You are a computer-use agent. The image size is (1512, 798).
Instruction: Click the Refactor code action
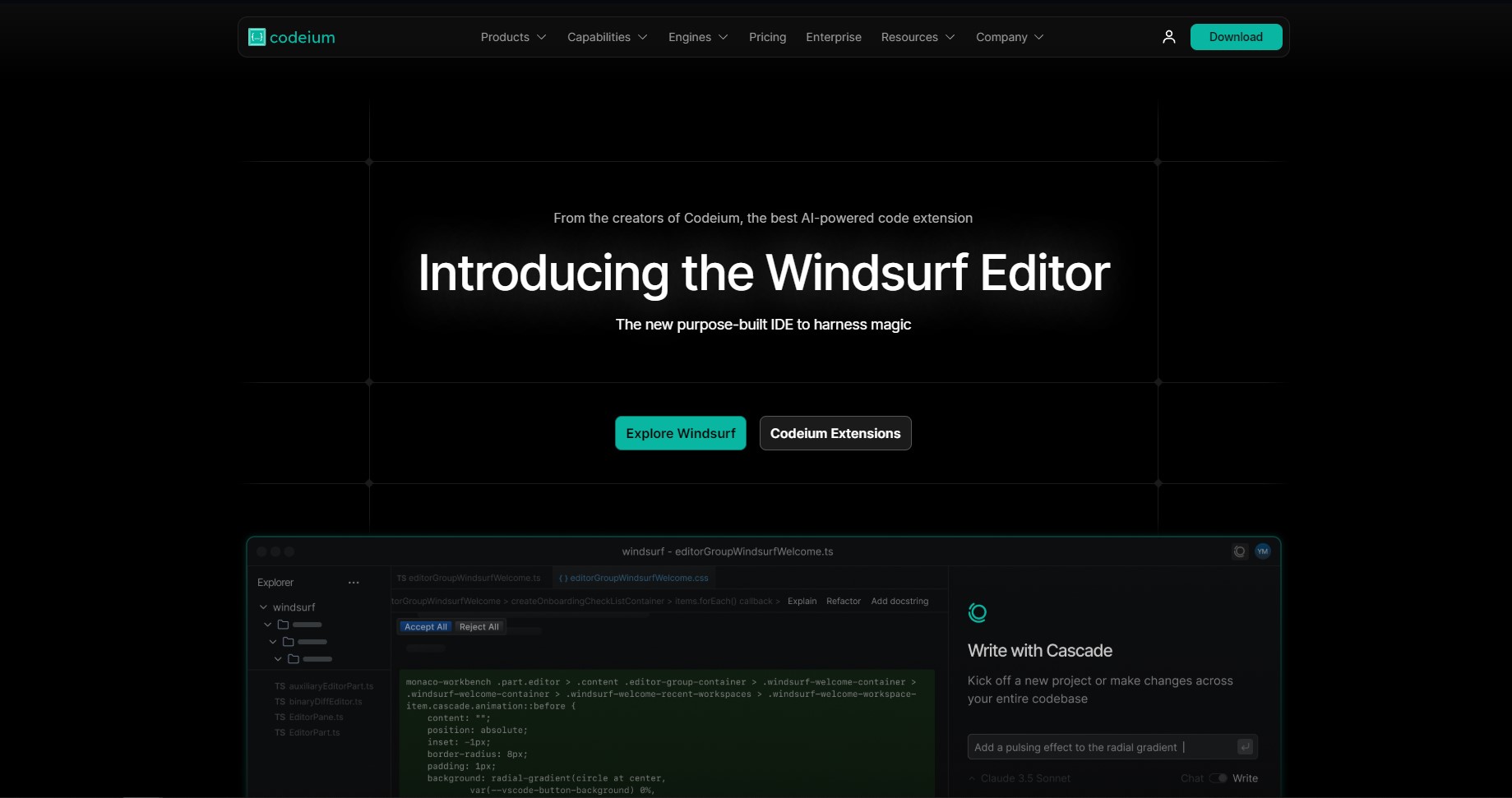[x=844, y=601]
